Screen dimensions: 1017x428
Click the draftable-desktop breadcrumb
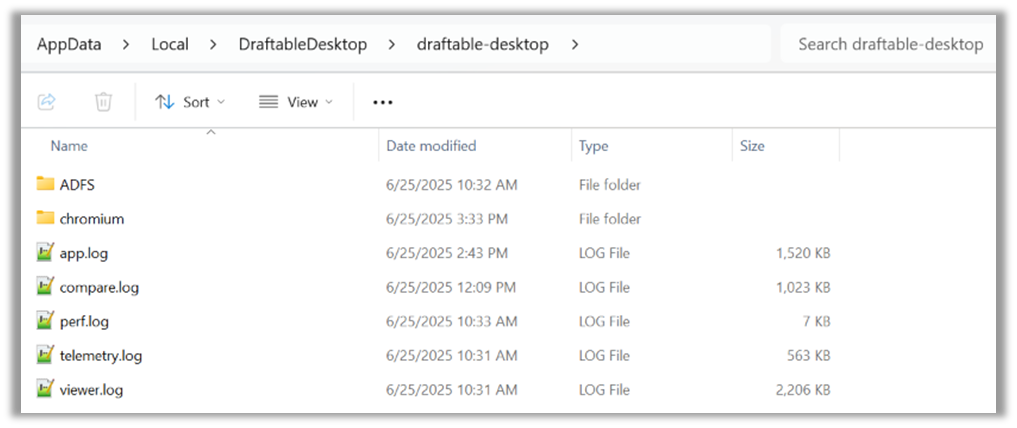pyautogui.click(x=483, y=45)
